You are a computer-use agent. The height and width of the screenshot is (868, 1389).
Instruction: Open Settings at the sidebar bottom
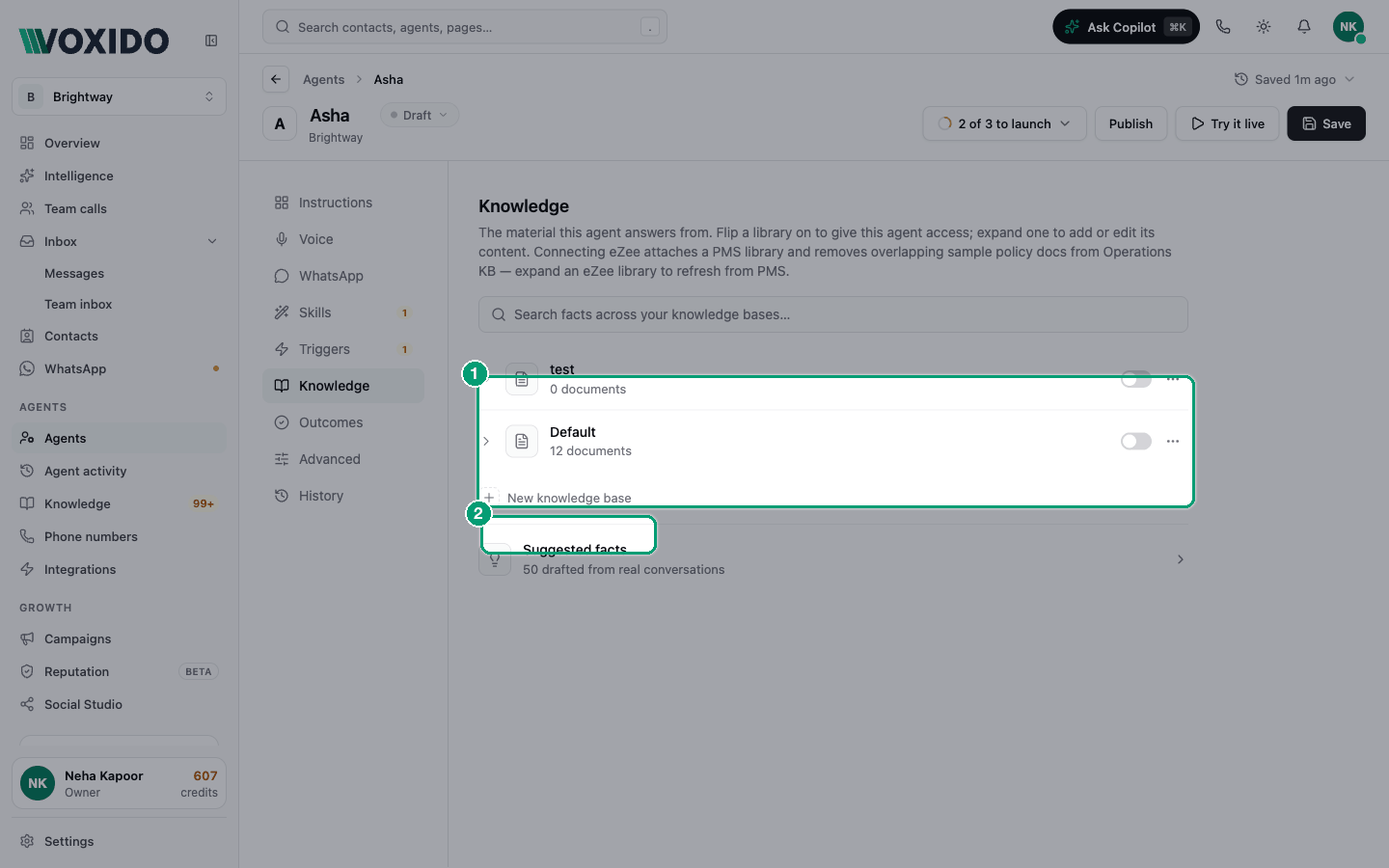(x=119, y=841)
